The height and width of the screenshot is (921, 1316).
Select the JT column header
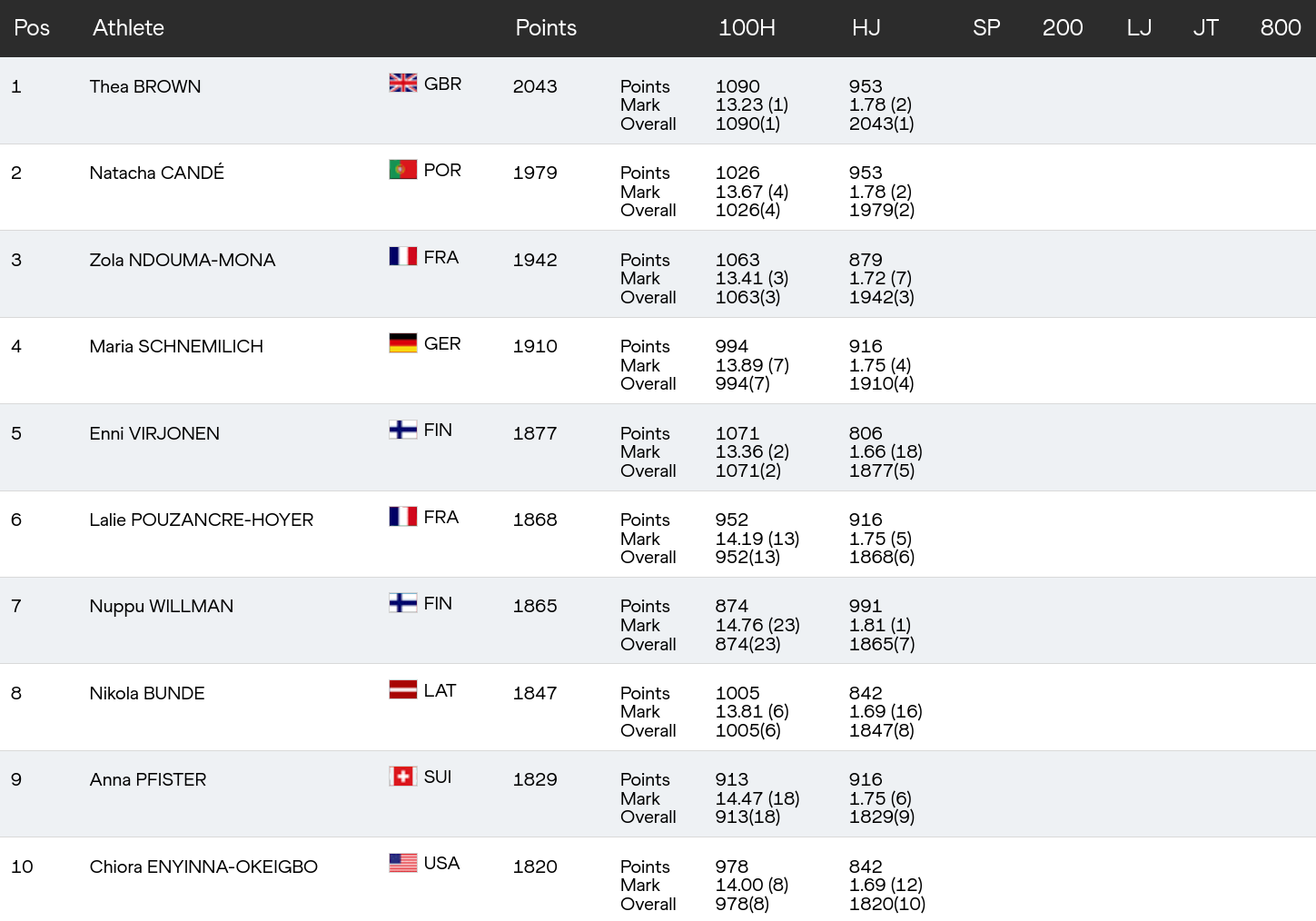pyautogui.click(x=1205, y=28)
